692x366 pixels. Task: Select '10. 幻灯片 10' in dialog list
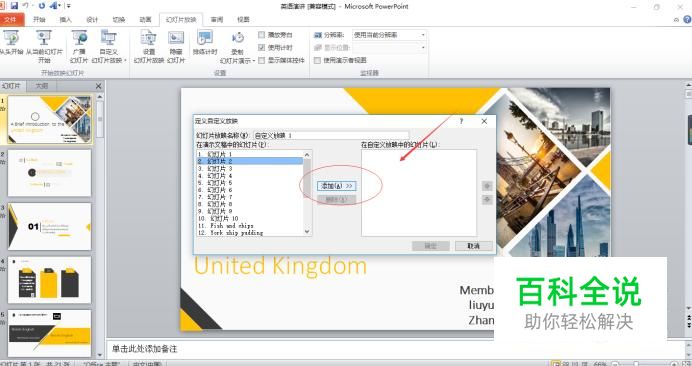pos(250,218)
